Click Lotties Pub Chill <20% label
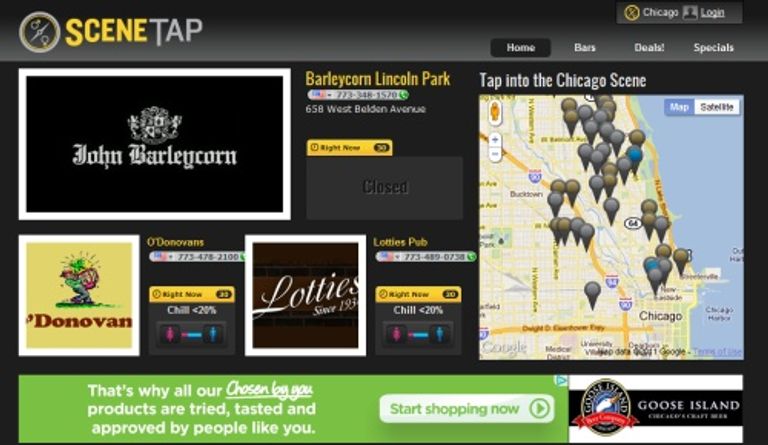The width and height of the screenshot is (768, 445). tap(418, 310)
